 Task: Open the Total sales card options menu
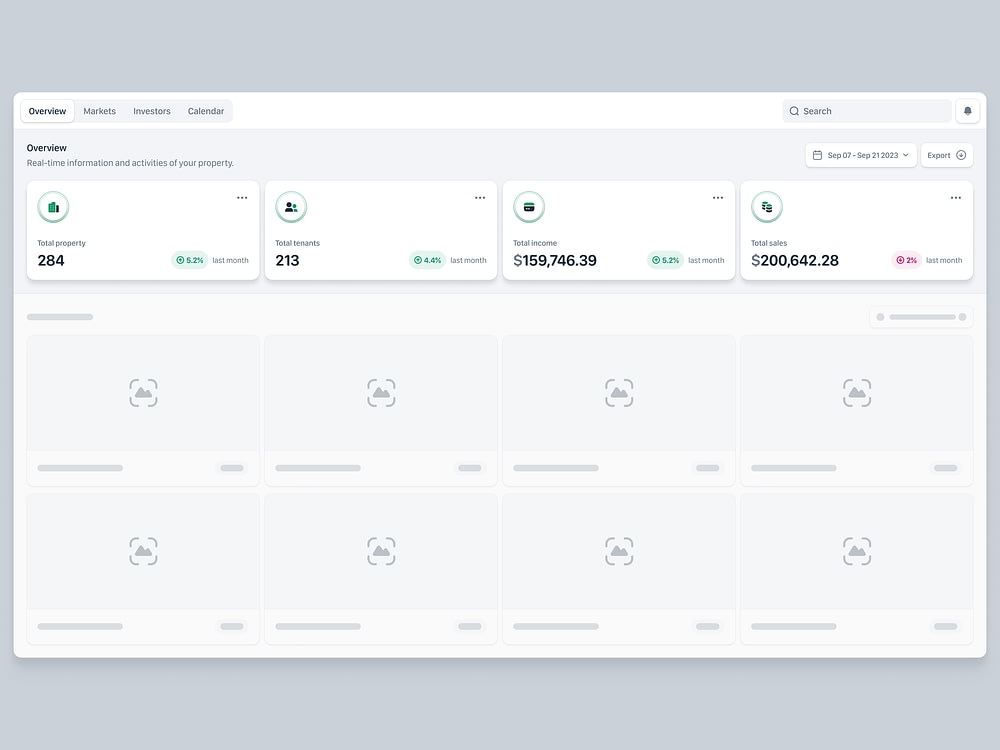coord(956,198)
